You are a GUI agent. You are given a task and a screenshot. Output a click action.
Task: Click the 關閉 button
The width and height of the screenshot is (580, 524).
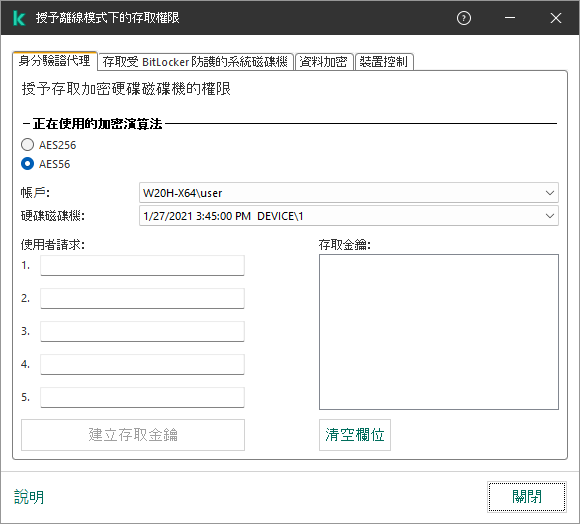527,497
